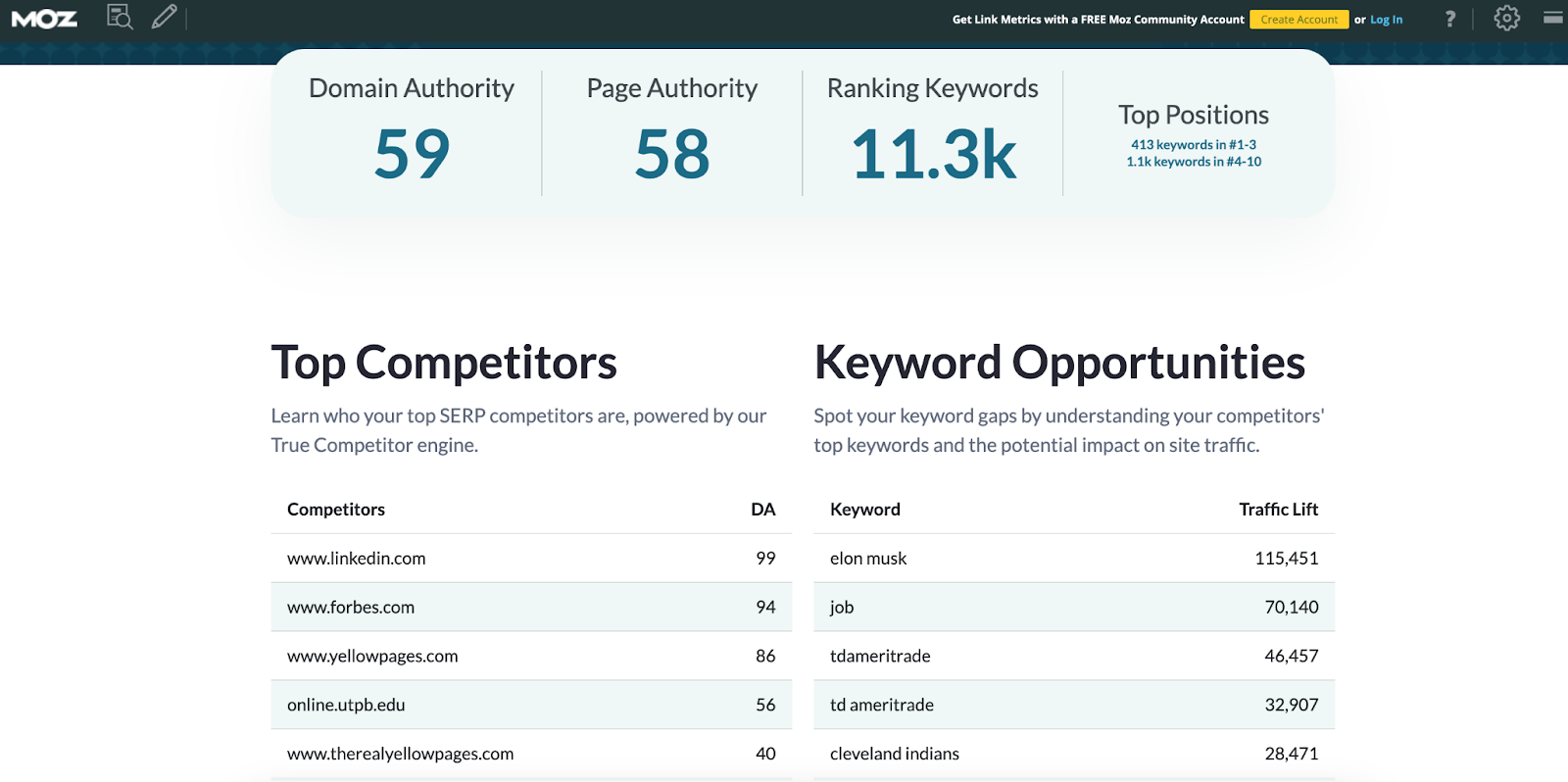Select the www.linkedin.com competitor row
Screen dimensions: 1568x782
click(531, 559)
